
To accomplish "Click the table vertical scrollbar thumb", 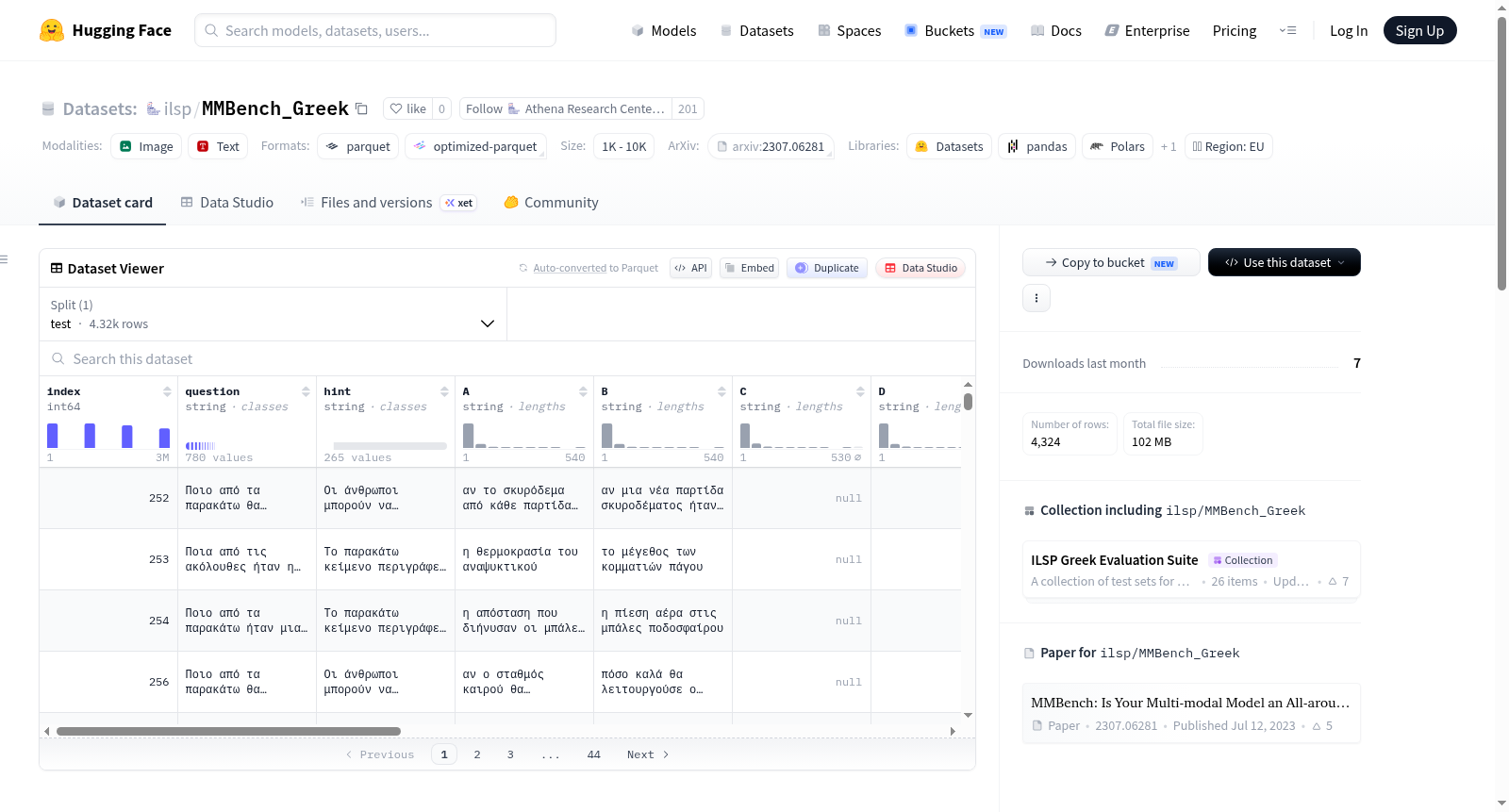I will [x=968, y=402].
